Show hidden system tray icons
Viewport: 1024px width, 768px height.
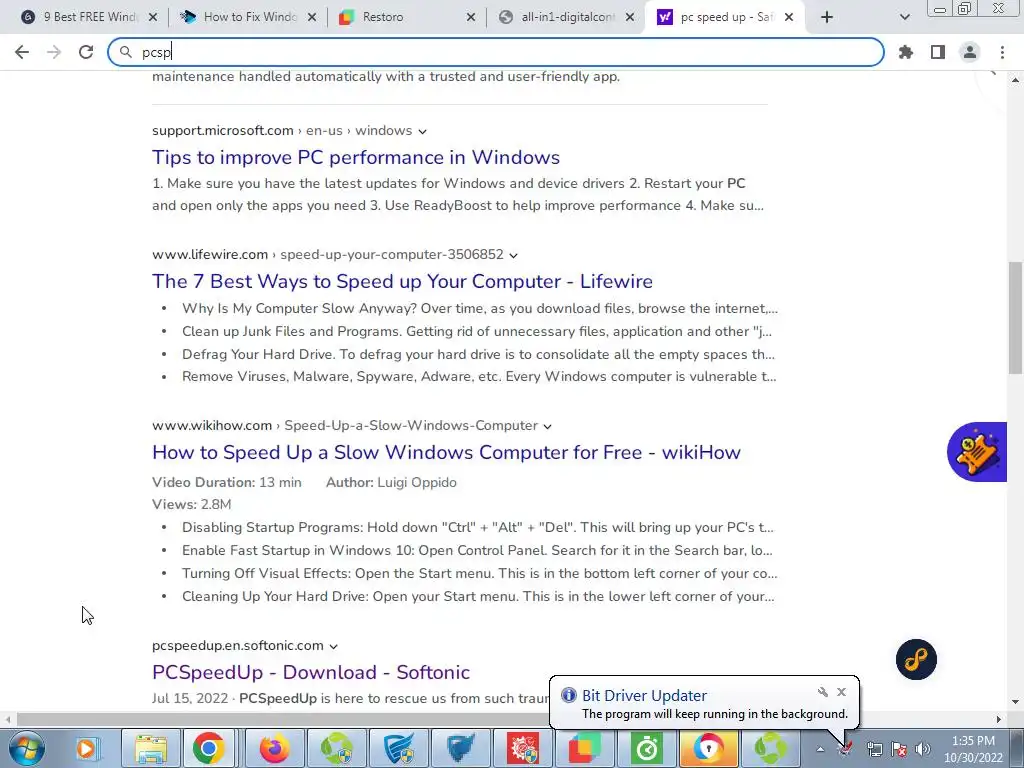[820, 750]
